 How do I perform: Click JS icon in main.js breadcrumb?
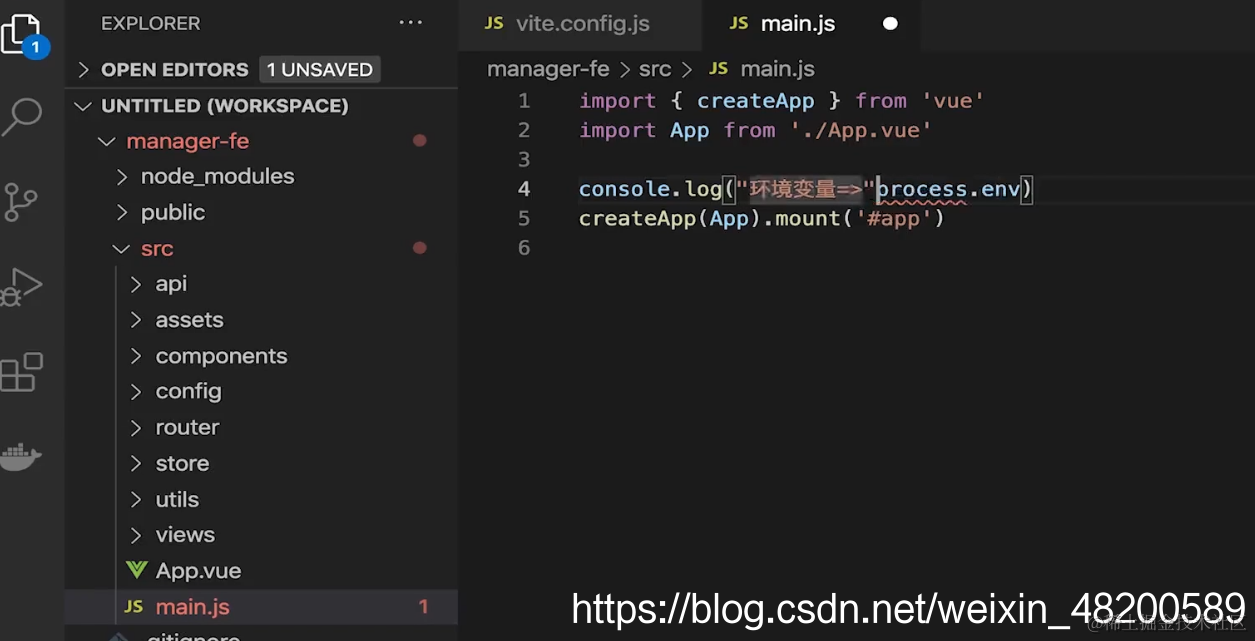(x=718, y=69)
